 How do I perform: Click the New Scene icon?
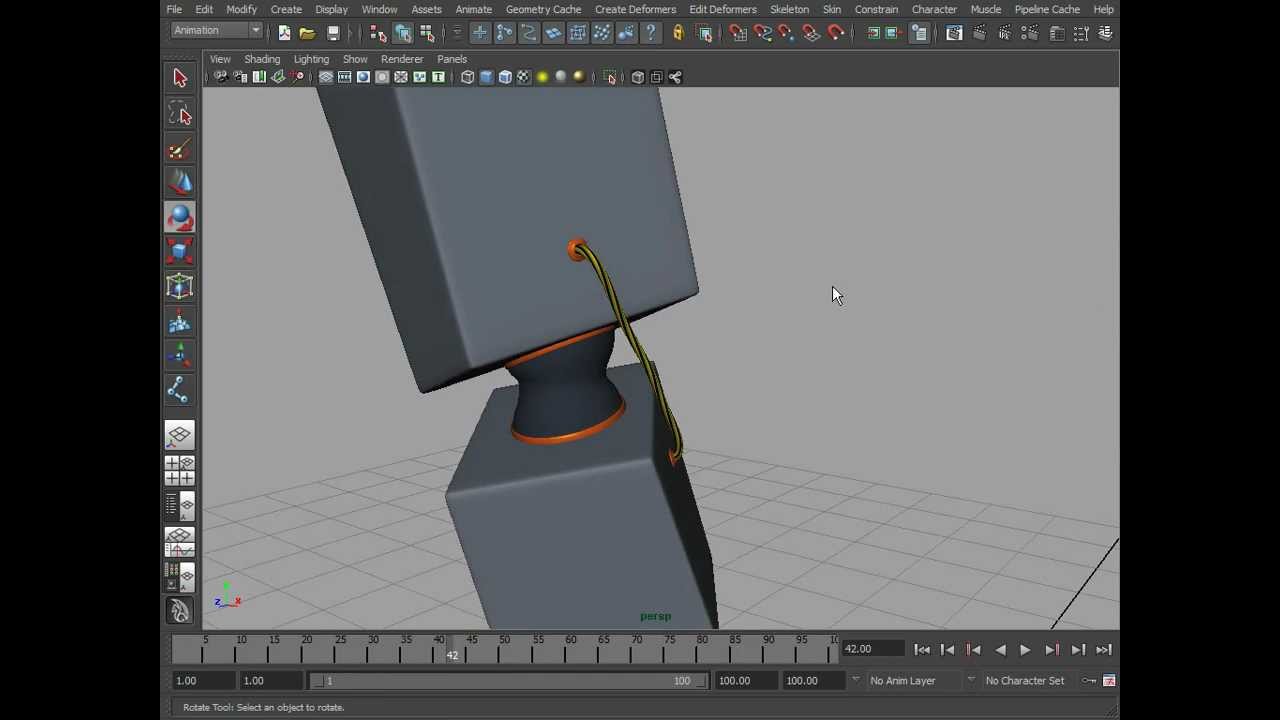coord(284,33)
